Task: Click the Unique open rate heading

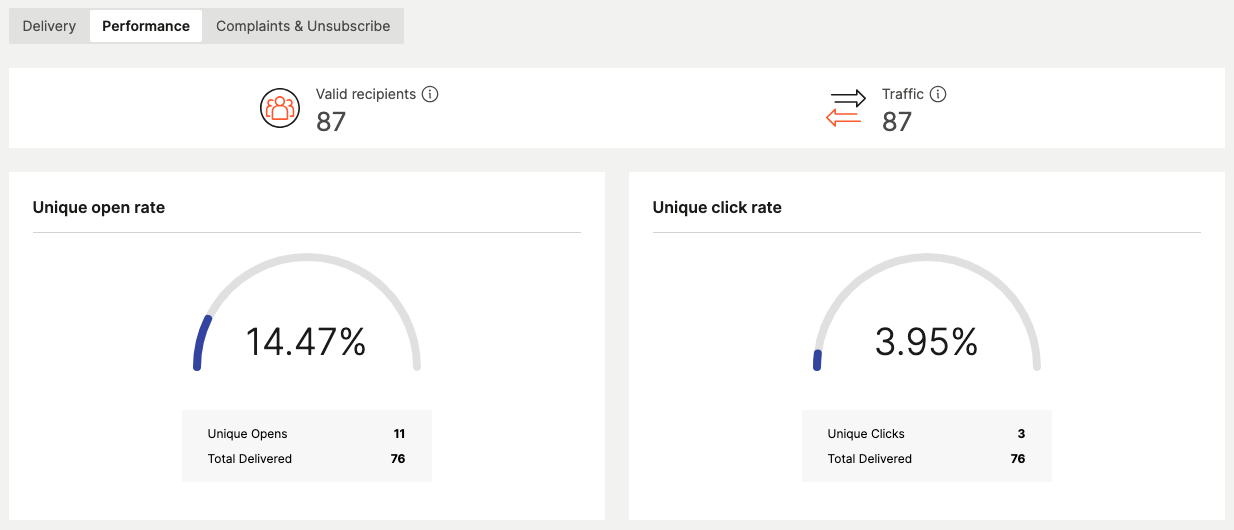Action: [x=99, y=208]
